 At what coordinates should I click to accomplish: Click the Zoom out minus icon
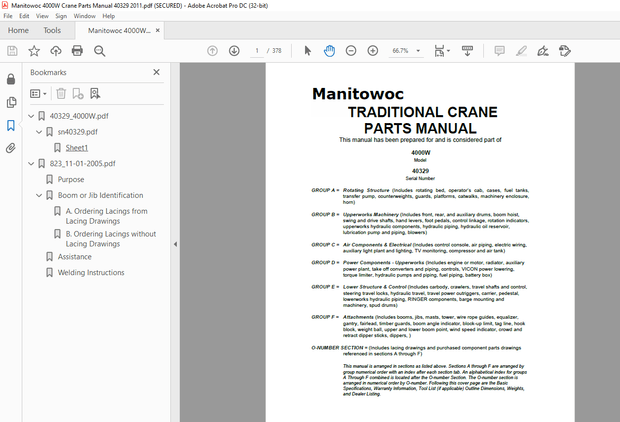[x=351, y=51]
